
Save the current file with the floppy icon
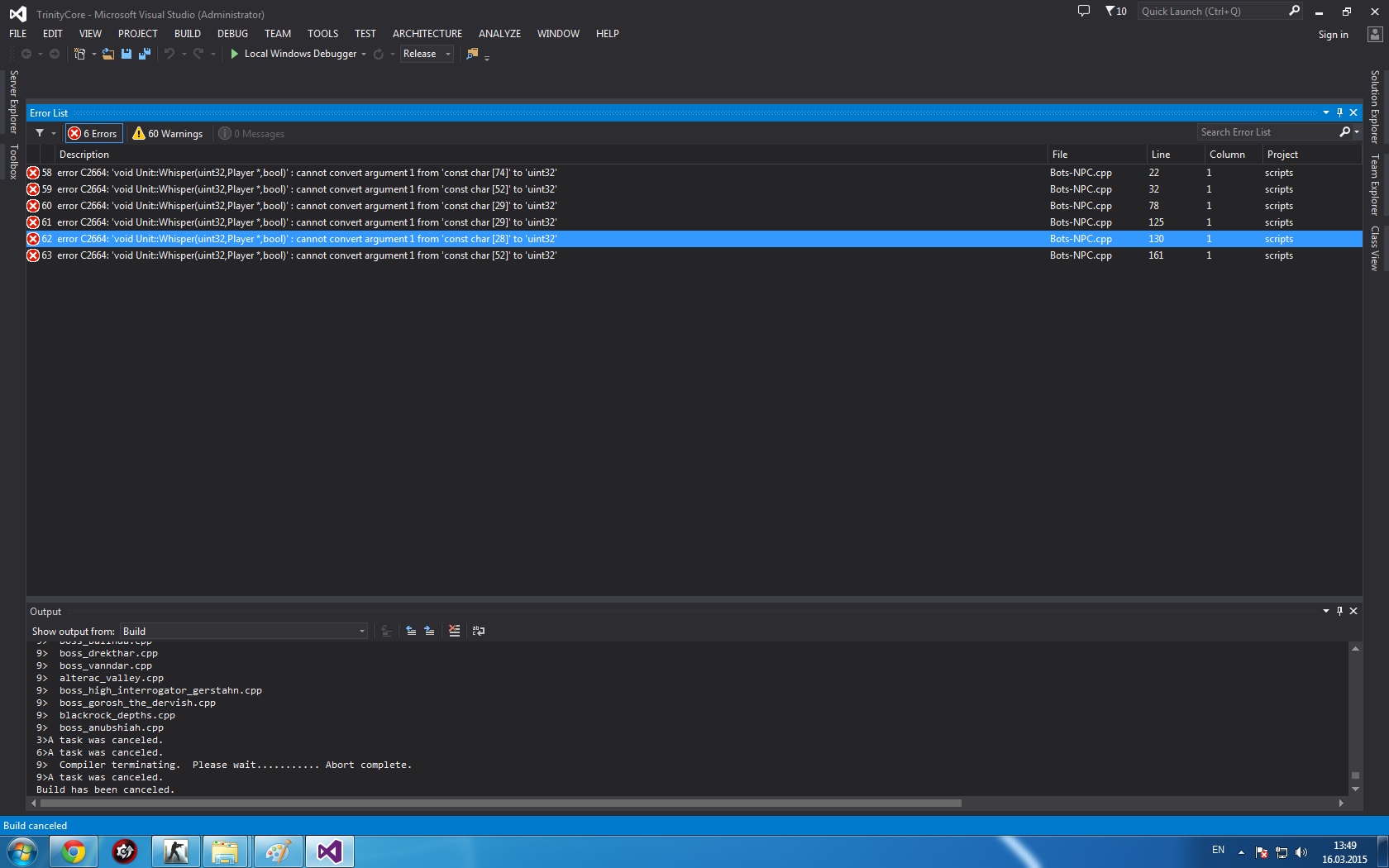[x=126, y=54]
